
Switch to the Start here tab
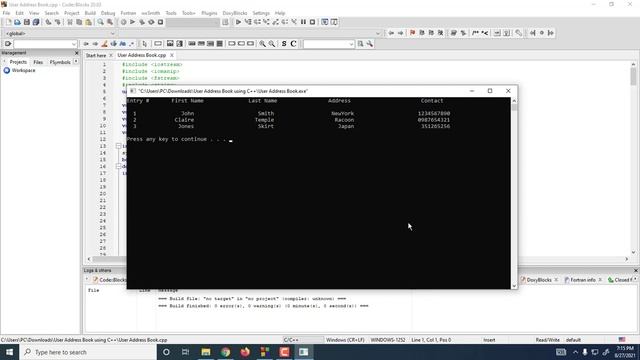coord(96,55)
